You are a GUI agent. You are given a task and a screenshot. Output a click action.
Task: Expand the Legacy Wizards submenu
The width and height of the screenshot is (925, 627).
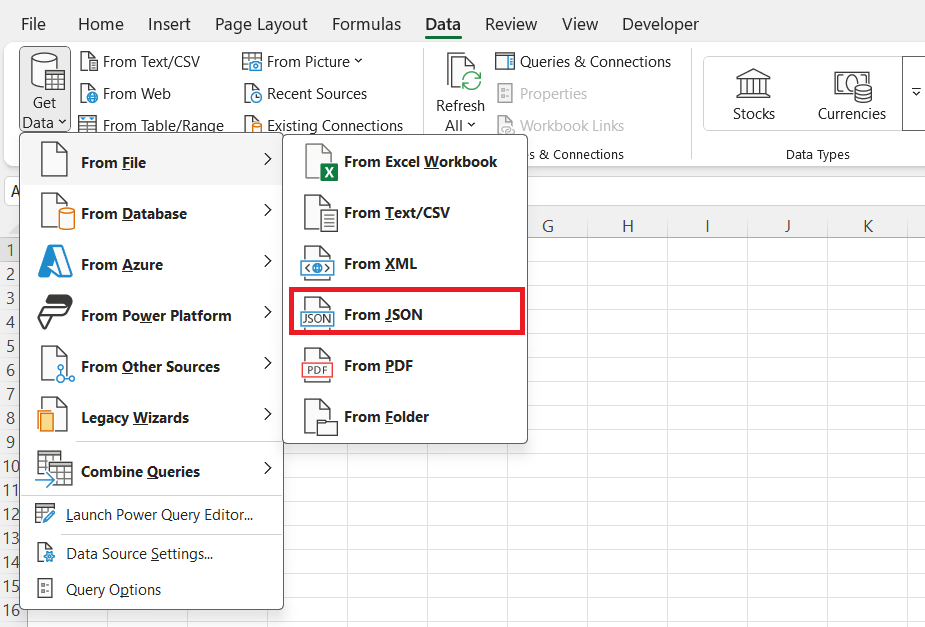coord(152,415)
